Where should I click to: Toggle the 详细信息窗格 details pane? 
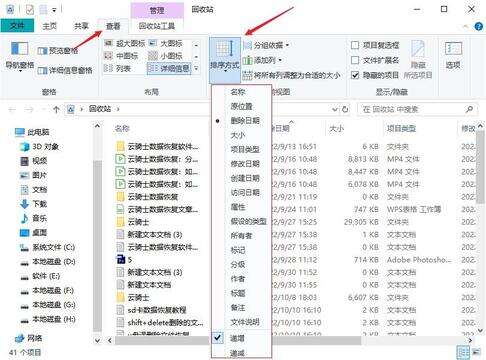65,70
